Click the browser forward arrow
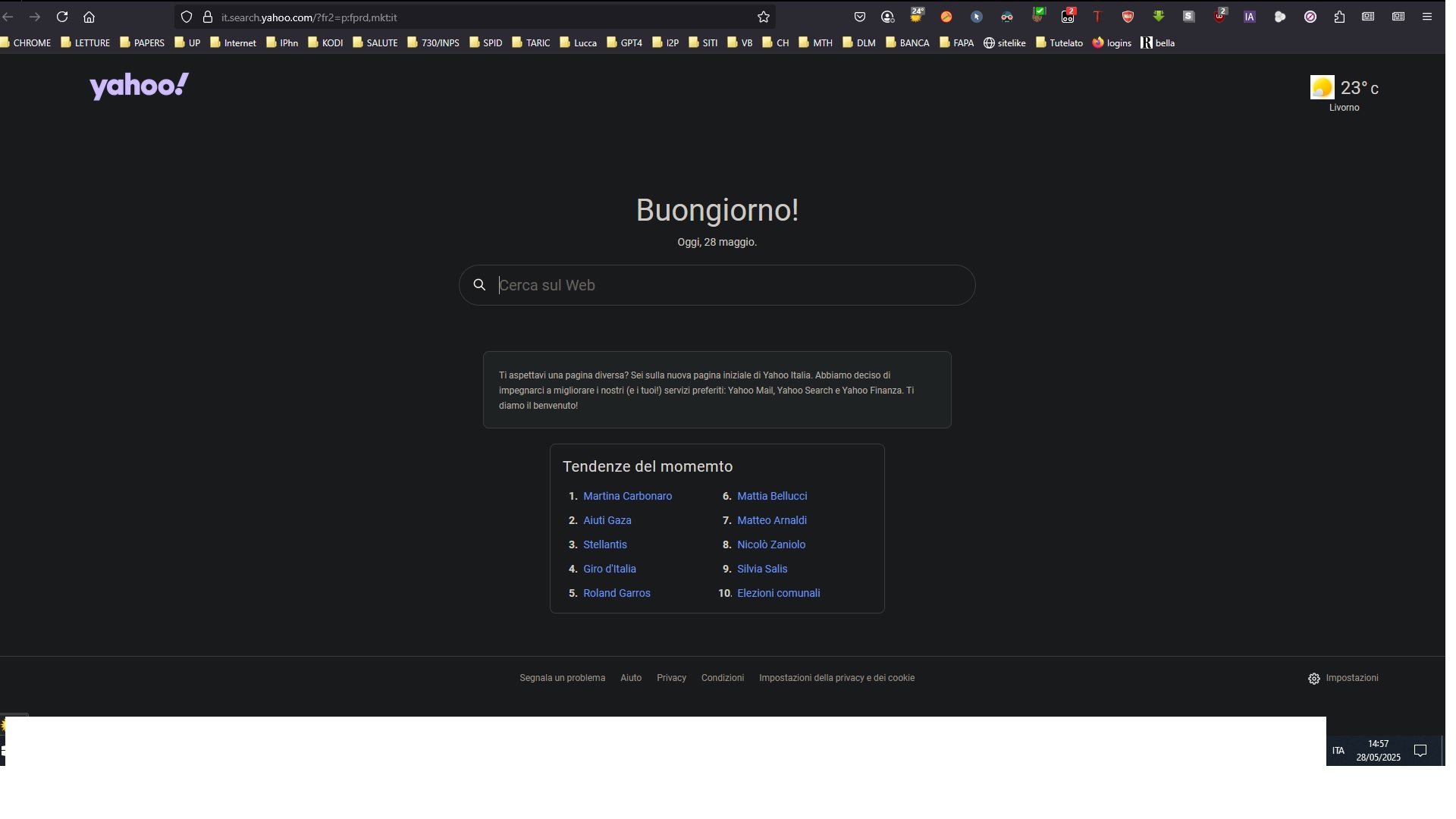The width and height of the screenshot is (1456, 819). coord(35,17)
